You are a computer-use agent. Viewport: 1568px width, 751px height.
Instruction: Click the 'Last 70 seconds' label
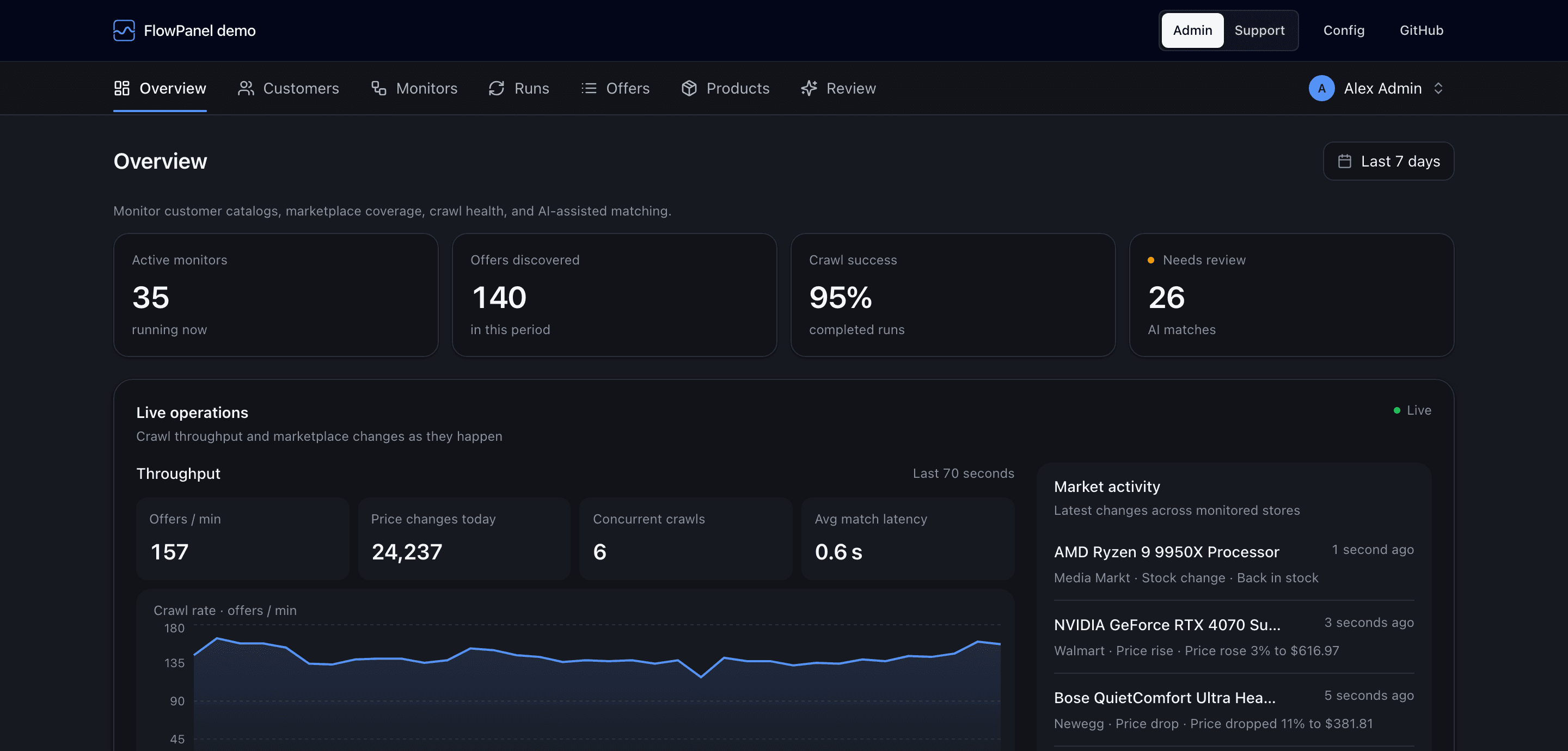[963, 473]
